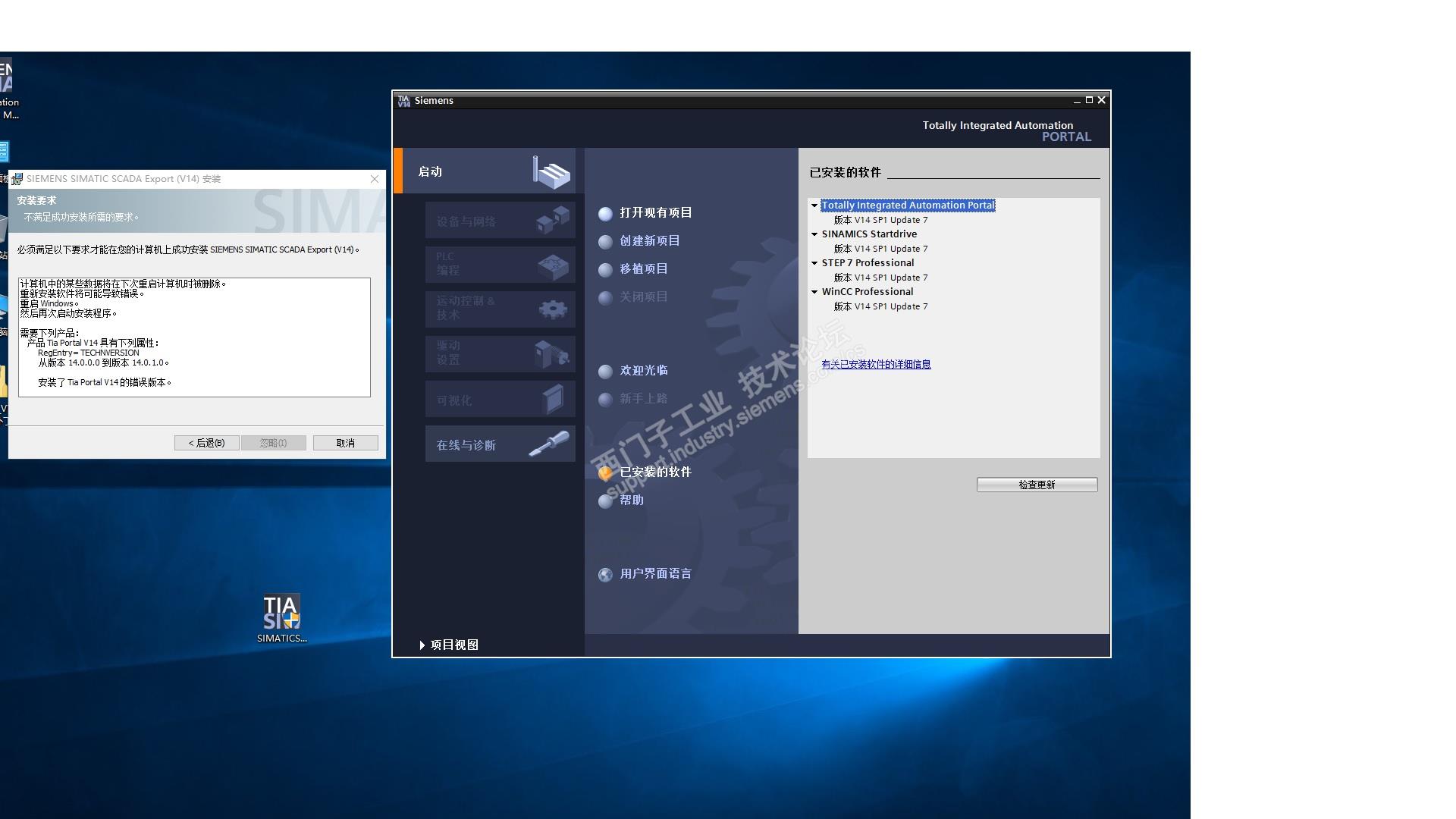The image size is (1456, 819).
Task: Click the PLC programming block icon
Action: tap(552, 265)
